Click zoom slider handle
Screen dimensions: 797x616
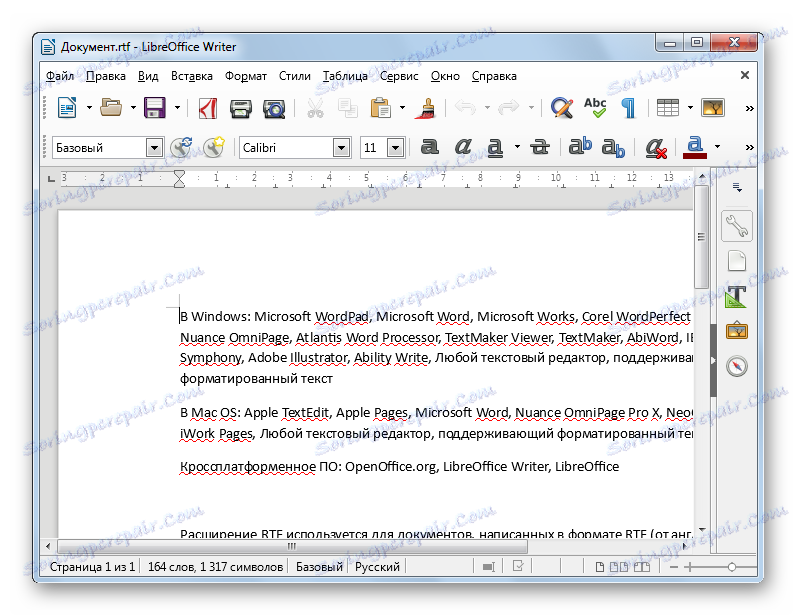[731, 567]
